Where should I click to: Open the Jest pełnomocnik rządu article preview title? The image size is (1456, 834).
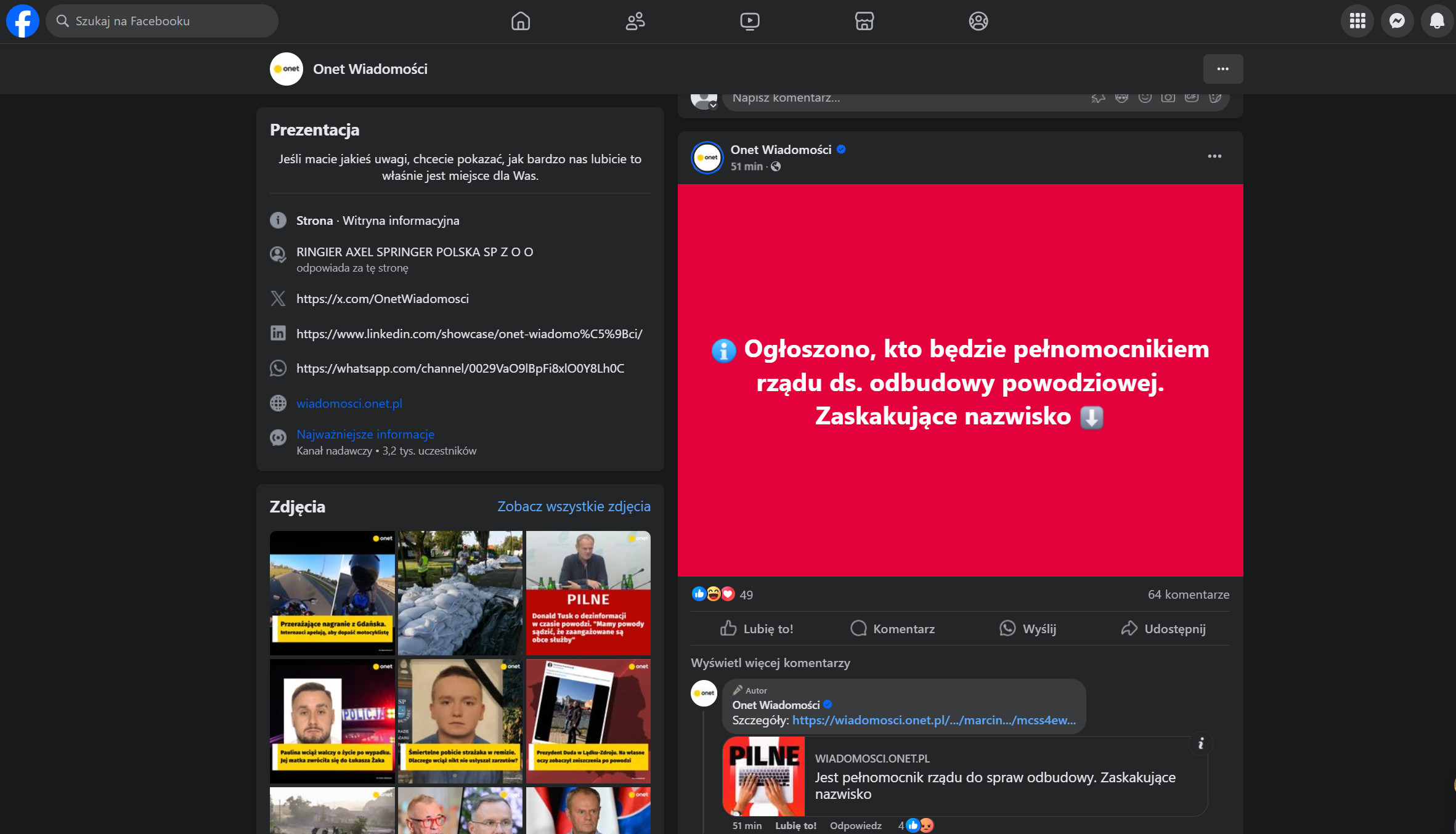995,785
